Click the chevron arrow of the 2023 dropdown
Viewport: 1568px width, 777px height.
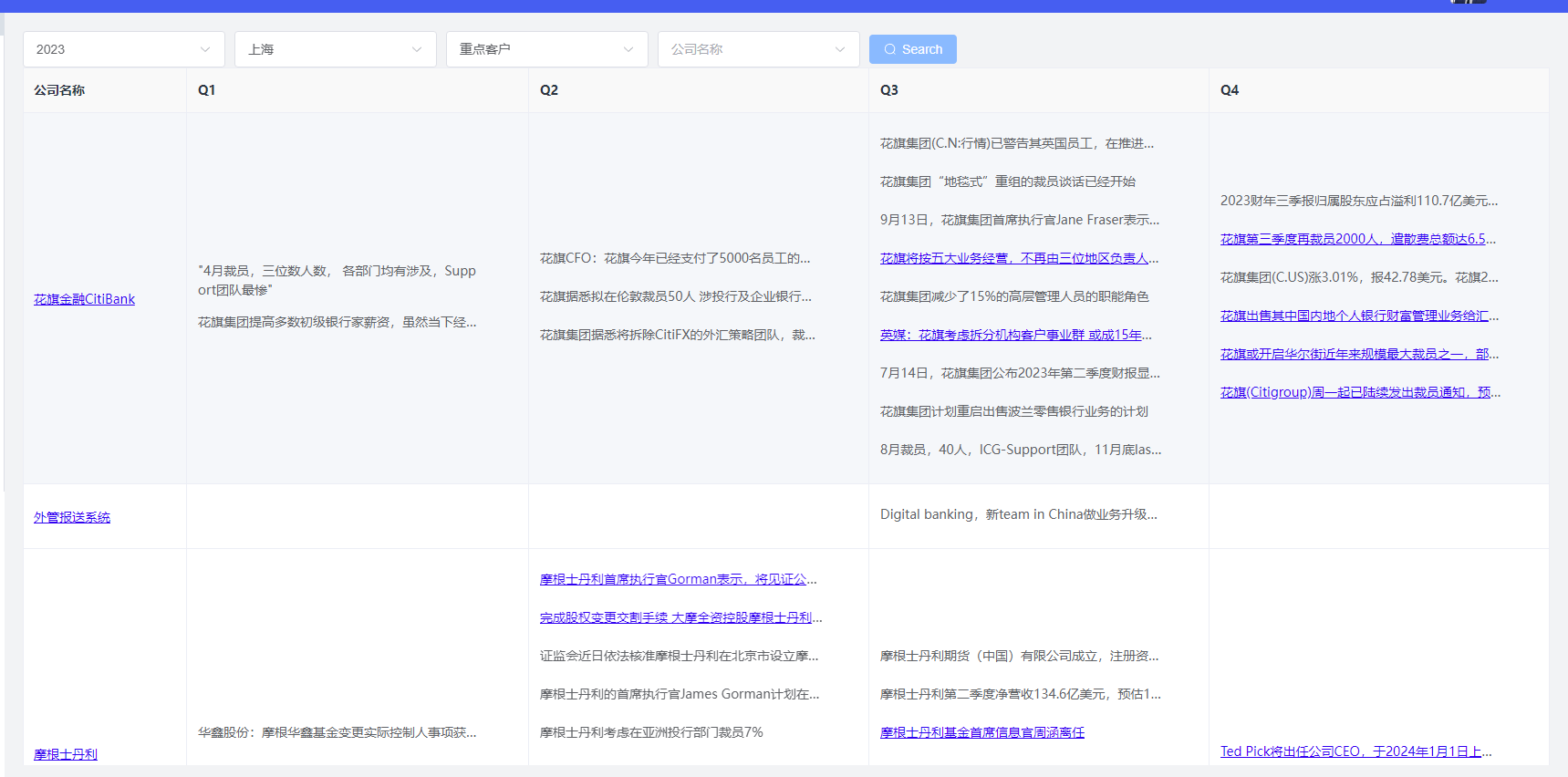205,49
